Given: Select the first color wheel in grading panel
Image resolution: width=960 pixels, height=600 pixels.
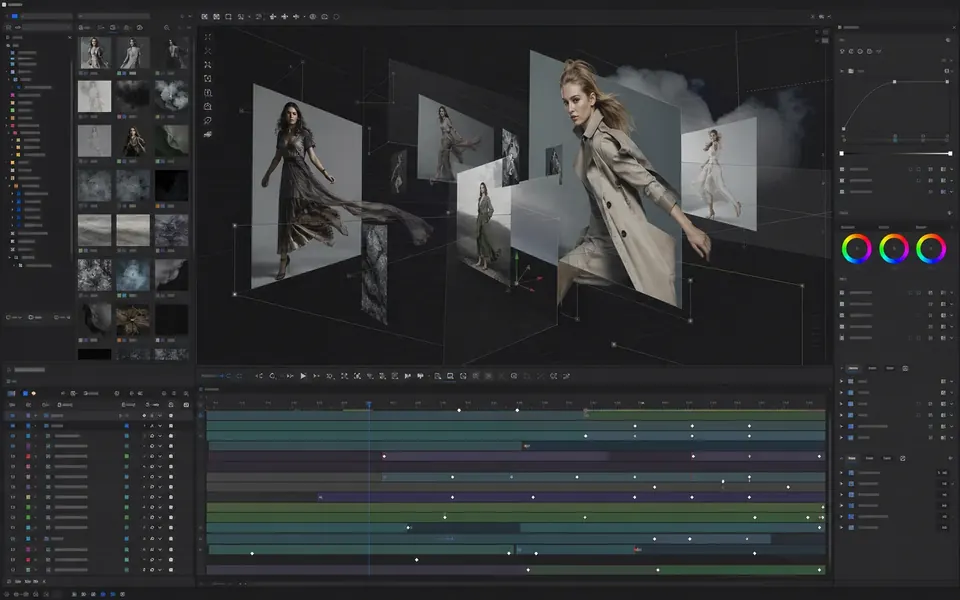Looking at the screenshot, I should [x=857, y=249].
